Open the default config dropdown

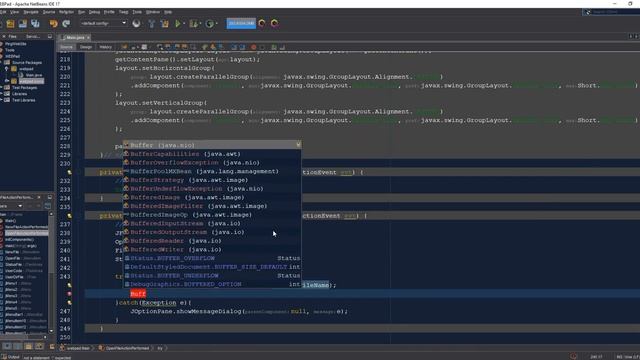(x=103, y=23)
